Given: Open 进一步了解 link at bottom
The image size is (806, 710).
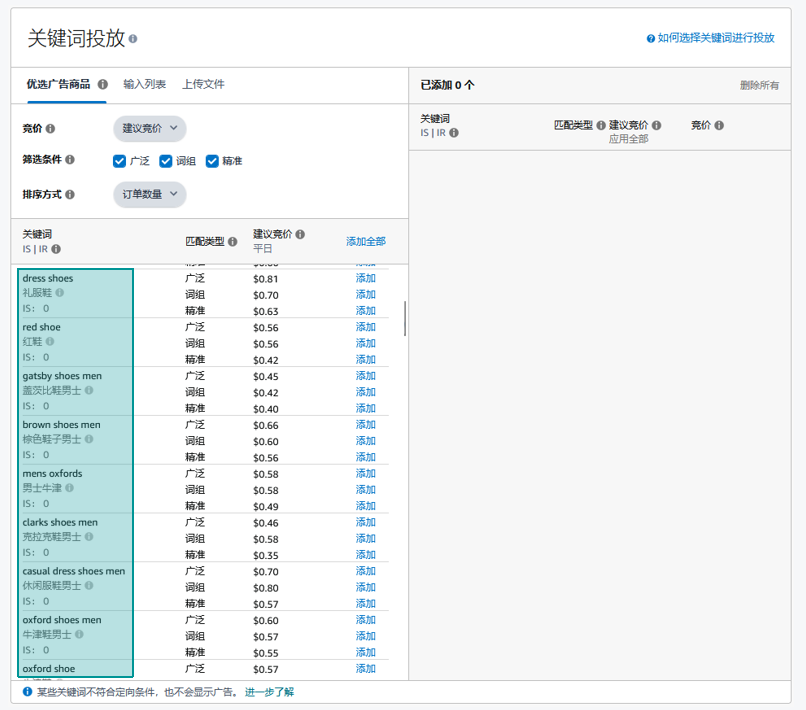Looking at the screenshot, I should [269, 692].
